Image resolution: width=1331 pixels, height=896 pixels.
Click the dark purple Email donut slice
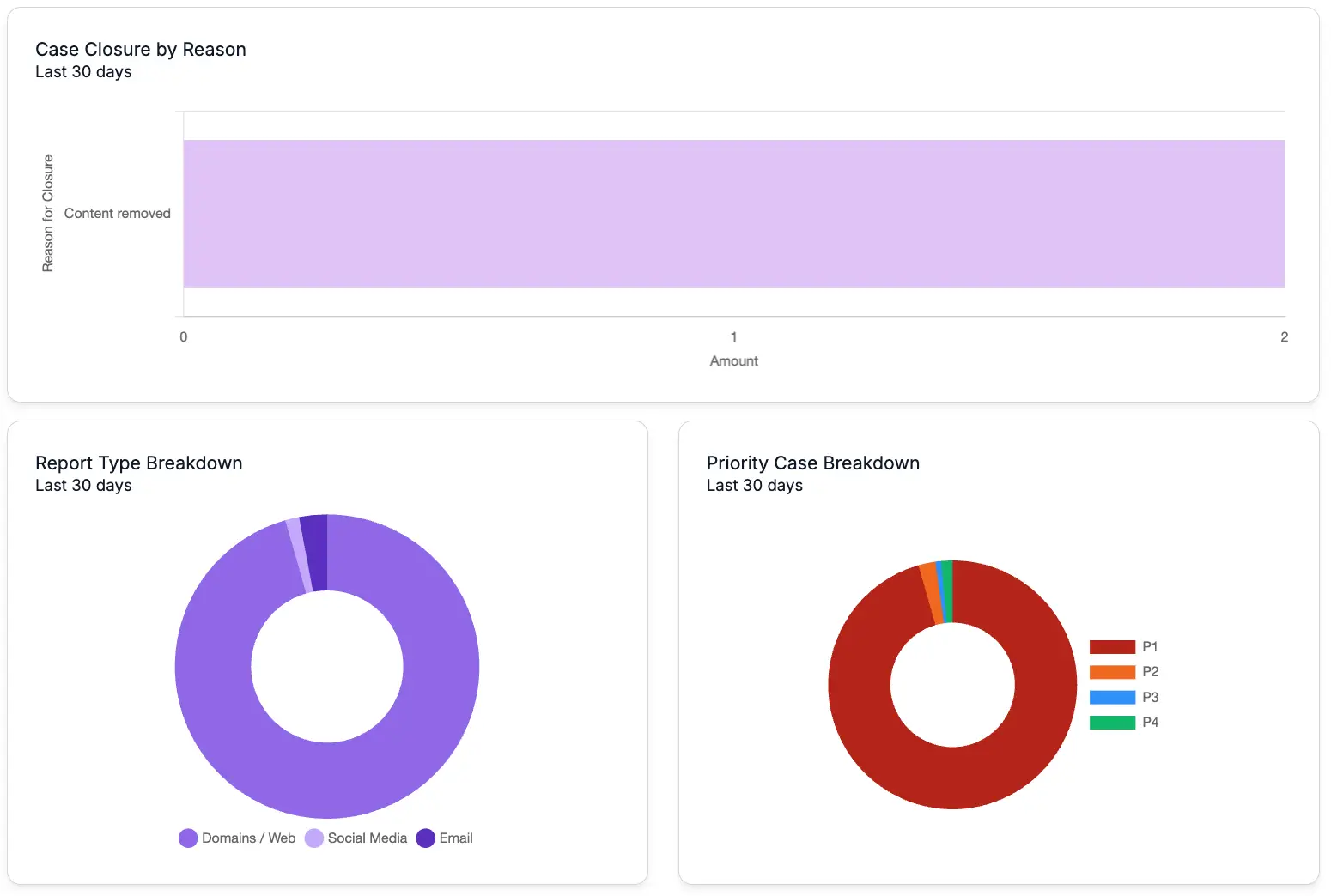[314, 553]
